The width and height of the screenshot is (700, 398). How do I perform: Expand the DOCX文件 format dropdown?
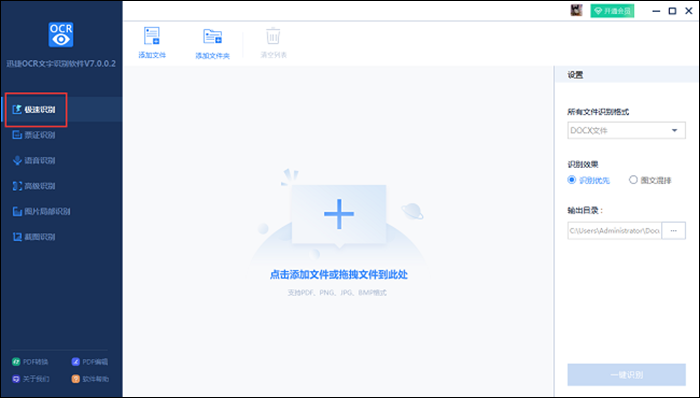pyautogui.click(x=626, y=130)
